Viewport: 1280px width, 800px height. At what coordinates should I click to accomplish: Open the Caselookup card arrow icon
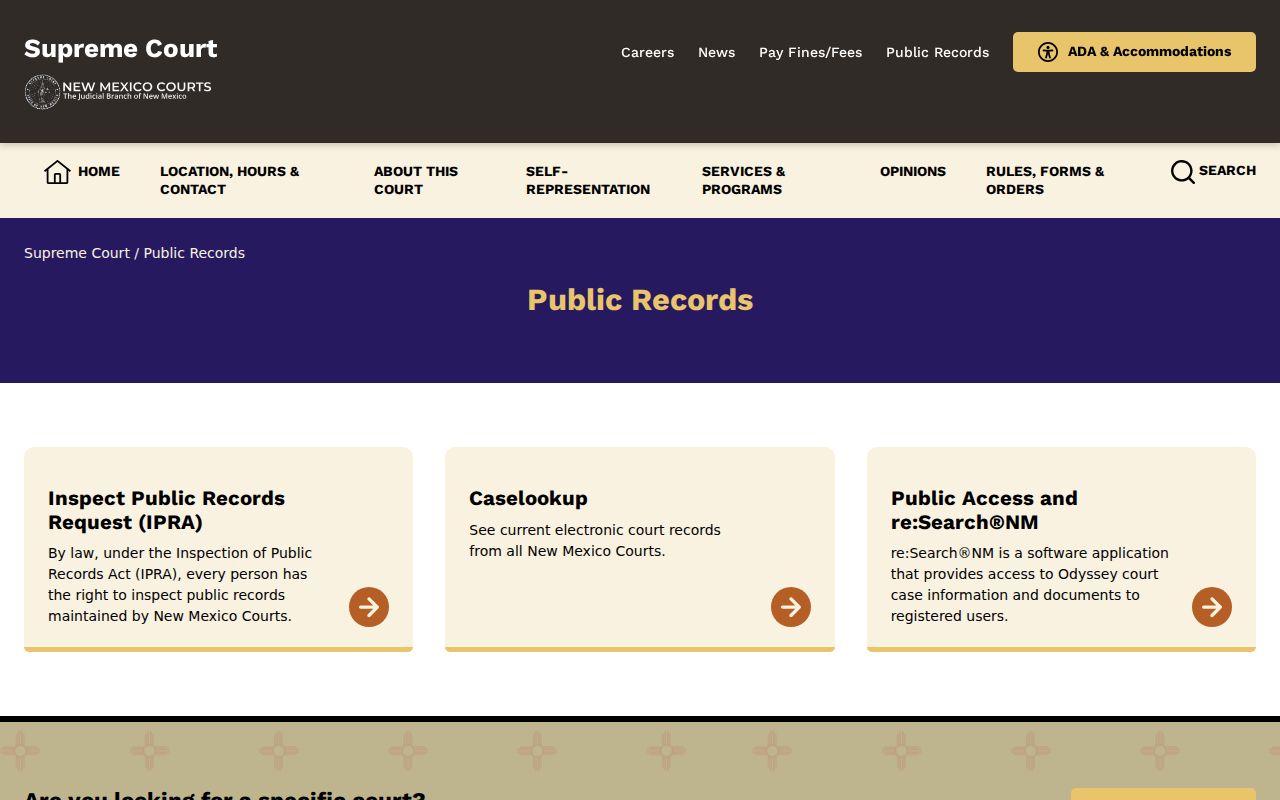point(791,607)
